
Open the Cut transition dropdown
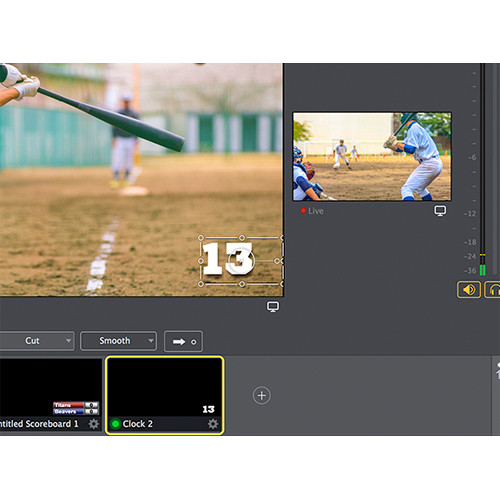pos(37,341)
